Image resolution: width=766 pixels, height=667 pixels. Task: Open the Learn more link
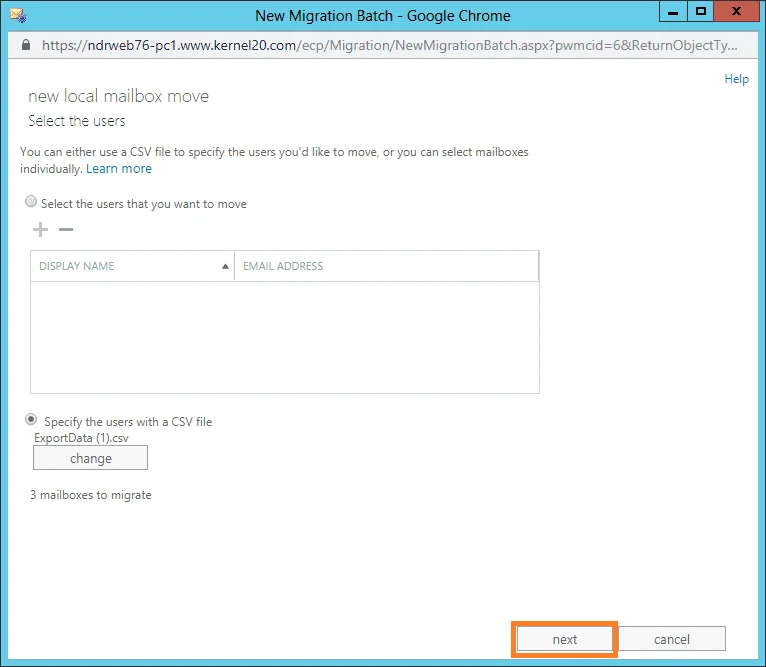click(119, 169)
